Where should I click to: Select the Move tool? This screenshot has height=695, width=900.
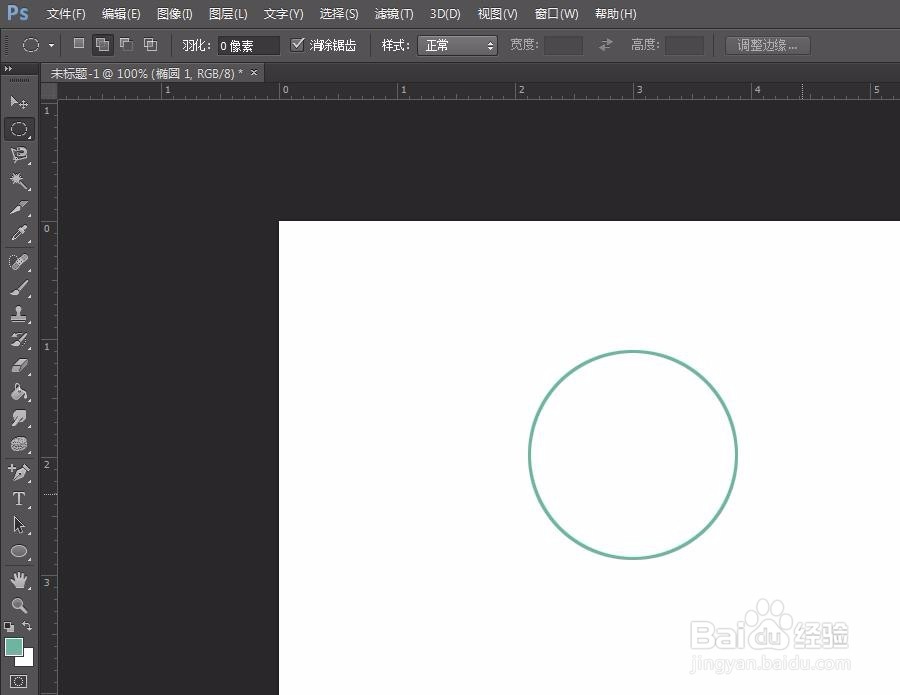19,102
